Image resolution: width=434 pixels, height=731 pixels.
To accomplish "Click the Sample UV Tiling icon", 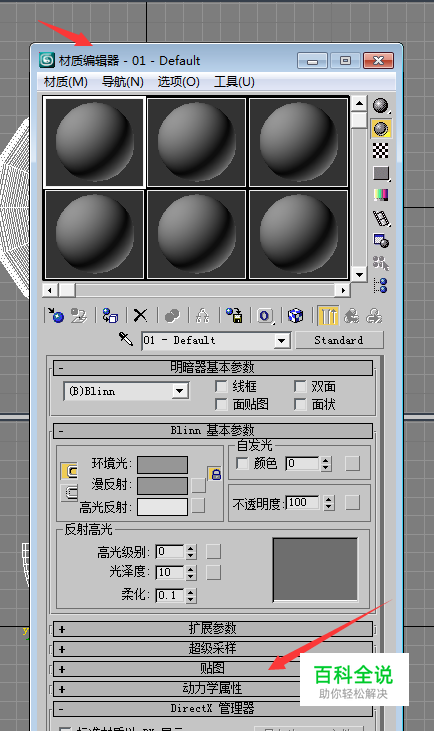I will coord(381,173).
